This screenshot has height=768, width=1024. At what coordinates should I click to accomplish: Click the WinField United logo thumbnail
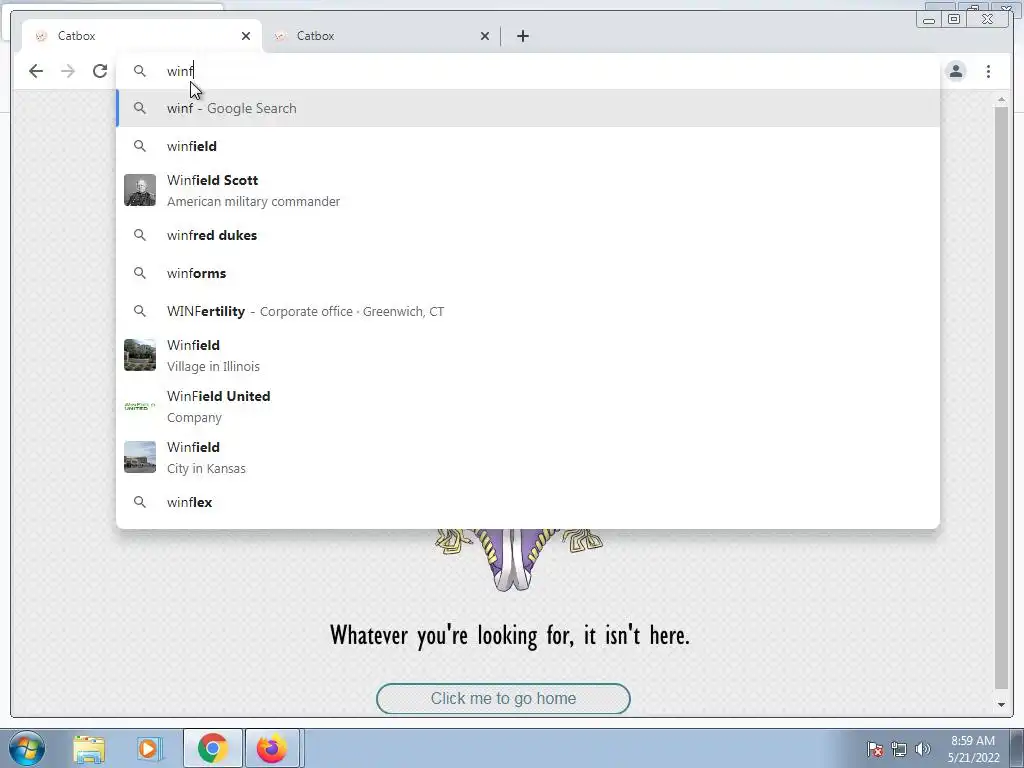point(140,406)
